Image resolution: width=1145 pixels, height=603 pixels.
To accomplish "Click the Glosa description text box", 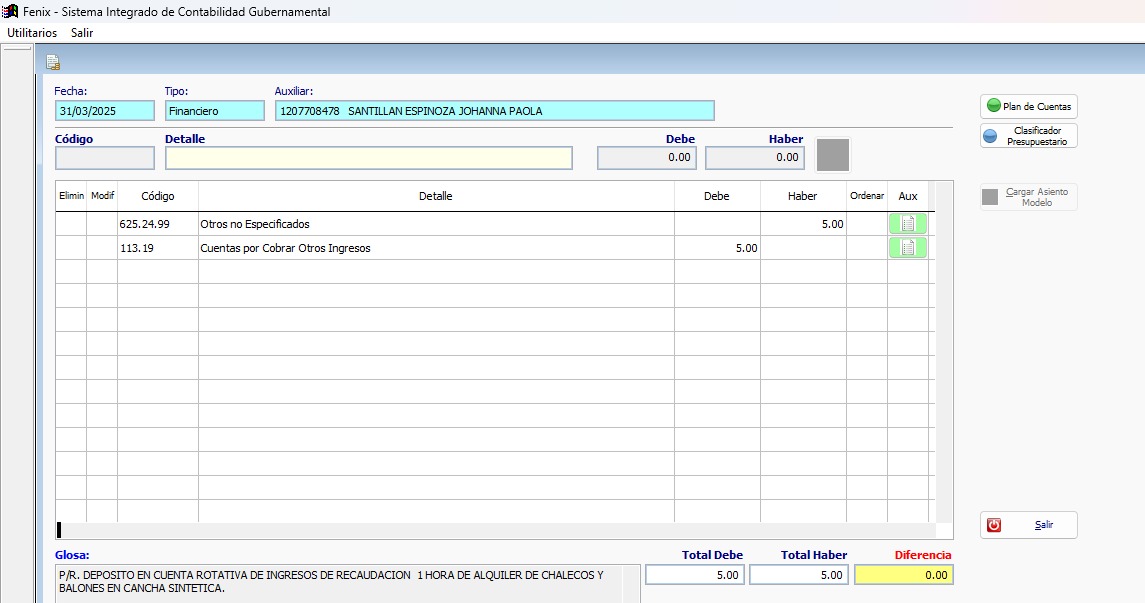I will [345, 582].
